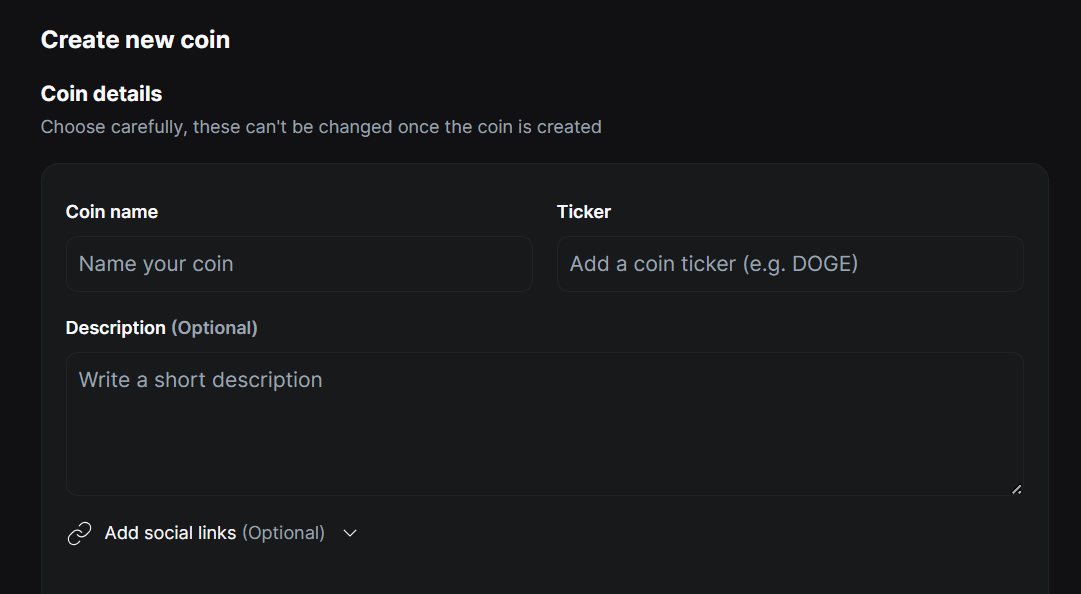Select the Name your coin placeholder field
This screenshot has height=594, width=1081.
point(298,263)
